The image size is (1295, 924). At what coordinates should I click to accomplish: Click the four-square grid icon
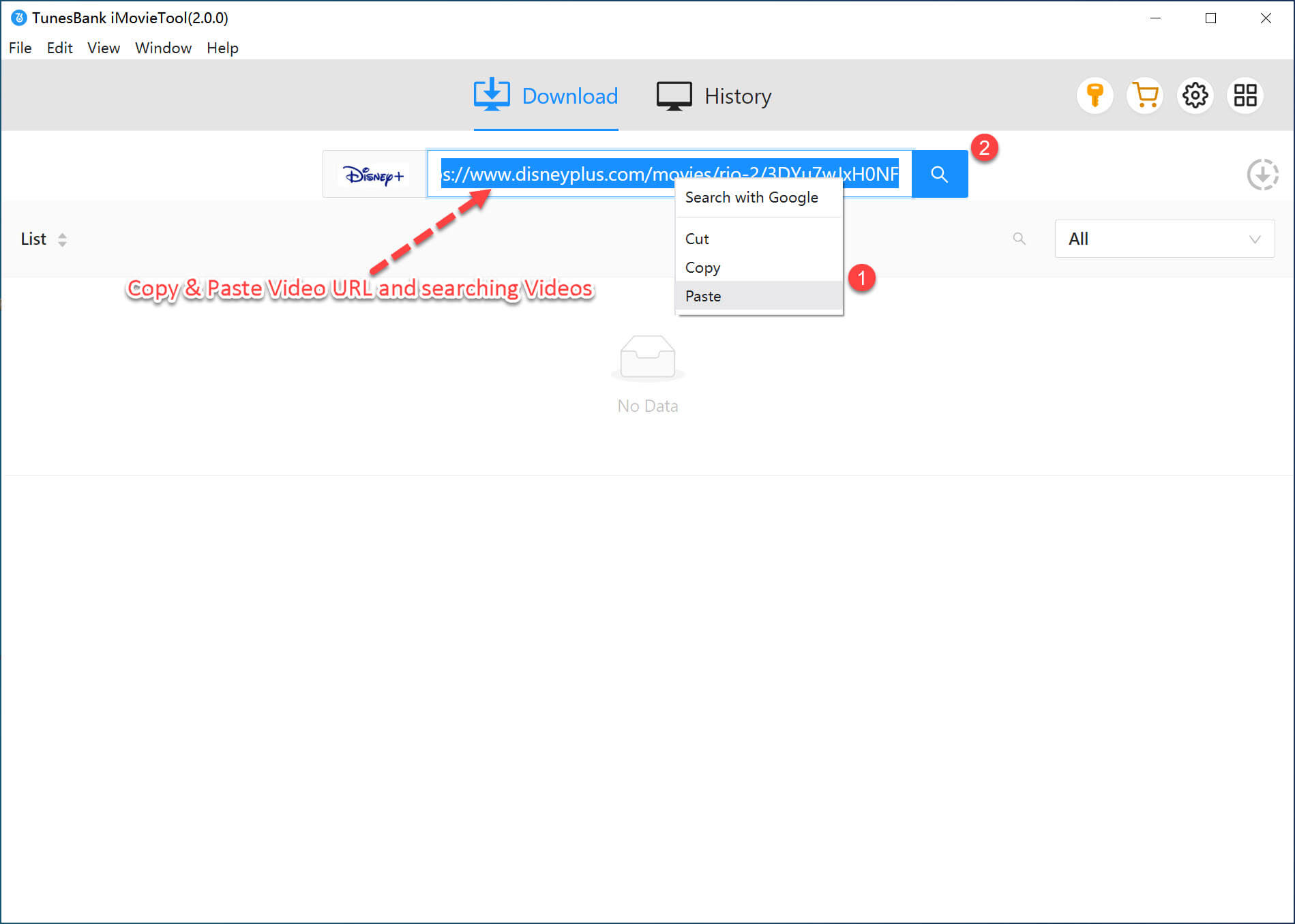coord(1245,95)
